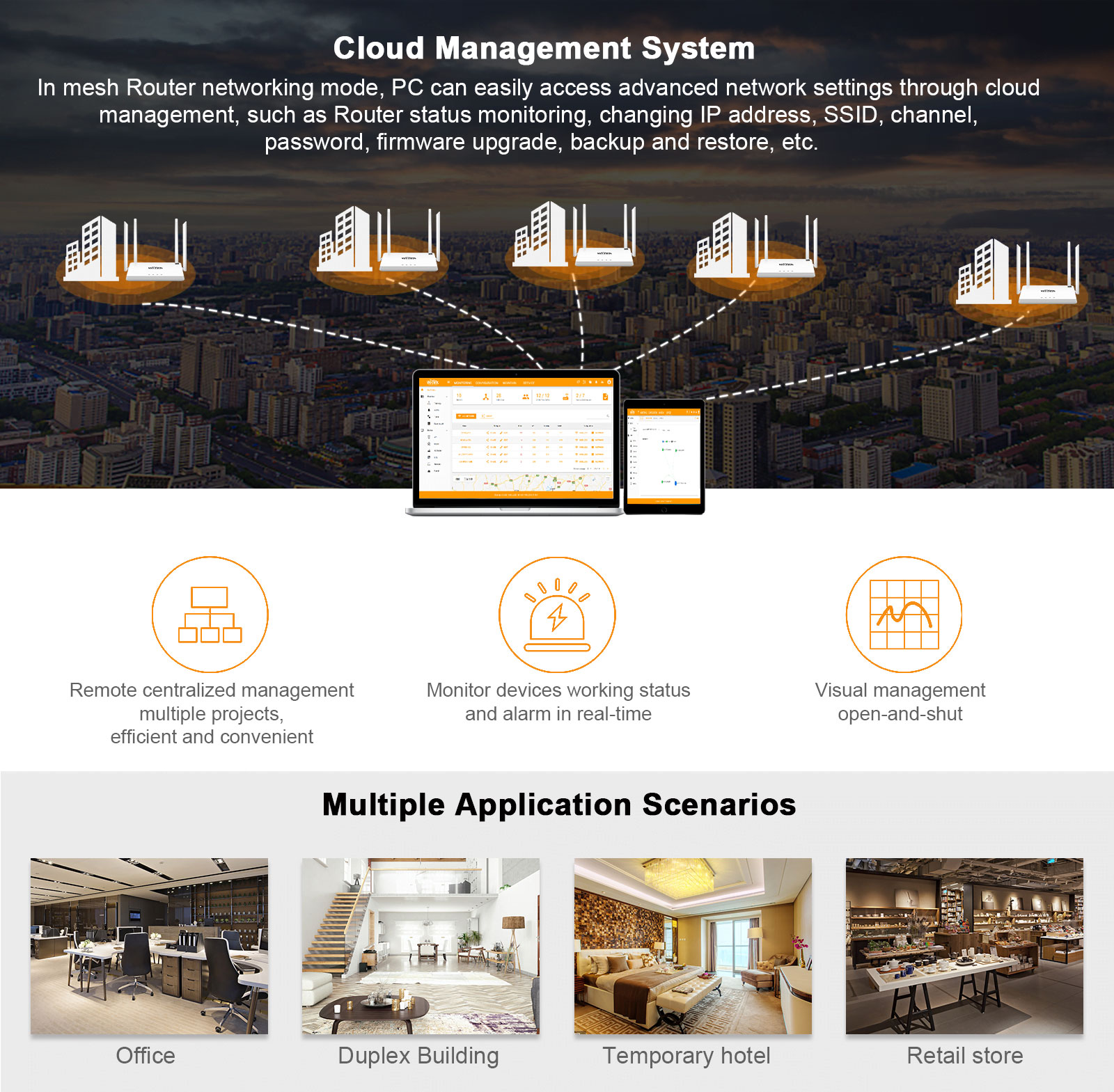1114x1092 pixels.
Task: Click the 'Duplex Building' caption text
Action: (418, 1056)
